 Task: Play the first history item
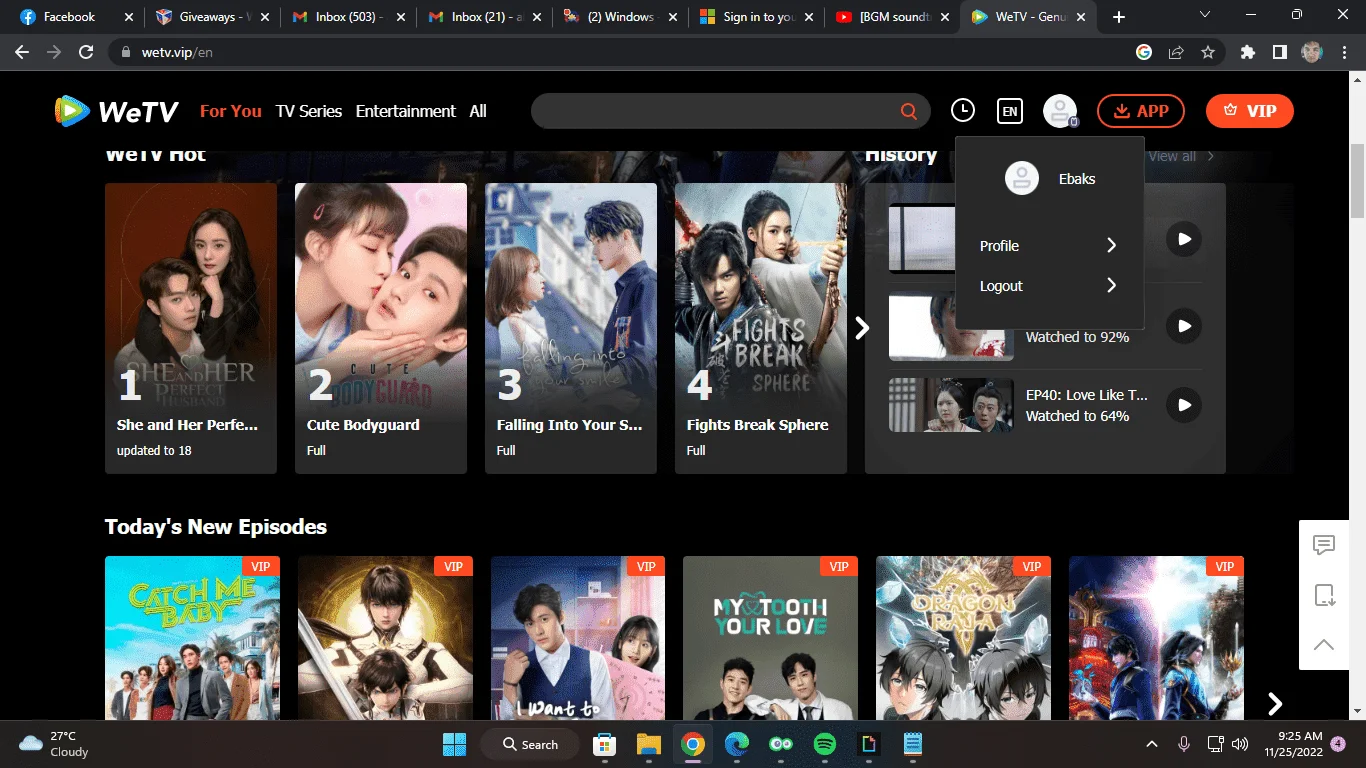coord(1184,239)
